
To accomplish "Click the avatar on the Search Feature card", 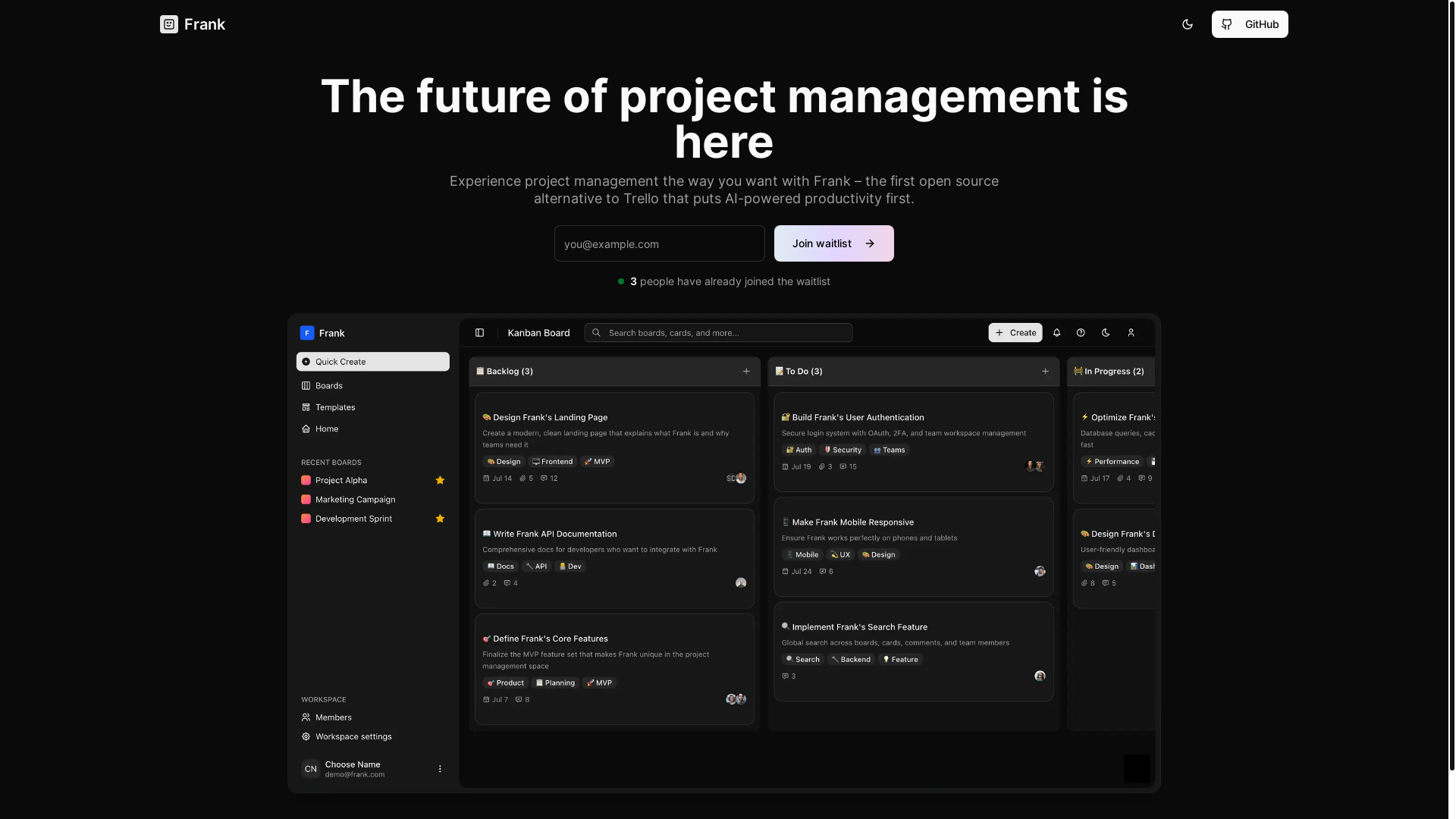I will click(1040, 676).
